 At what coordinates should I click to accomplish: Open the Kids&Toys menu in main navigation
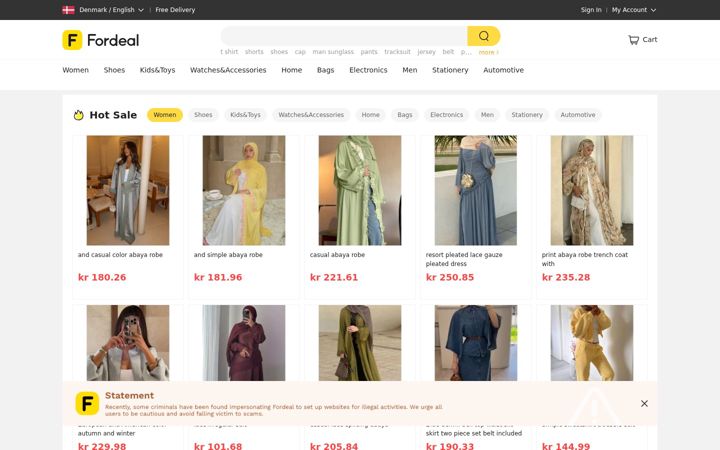pos(158,70)
